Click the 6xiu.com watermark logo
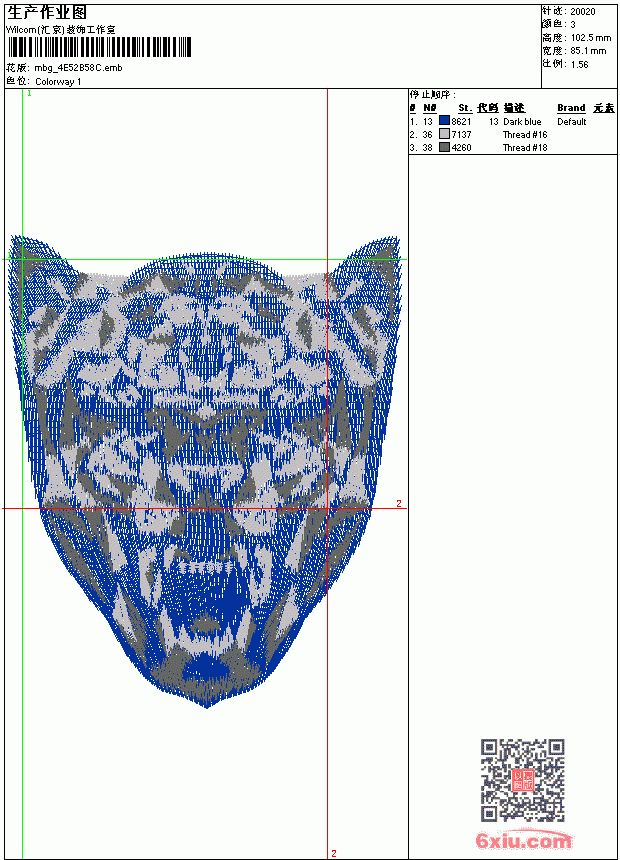This screenshot has width=620, height=860. (x=523, y=840)
